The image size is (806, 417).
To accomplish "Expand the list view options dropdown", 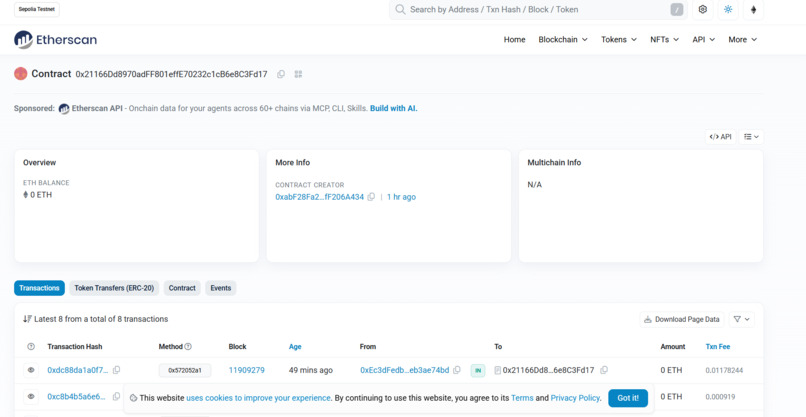I will (x=751, y=137).
